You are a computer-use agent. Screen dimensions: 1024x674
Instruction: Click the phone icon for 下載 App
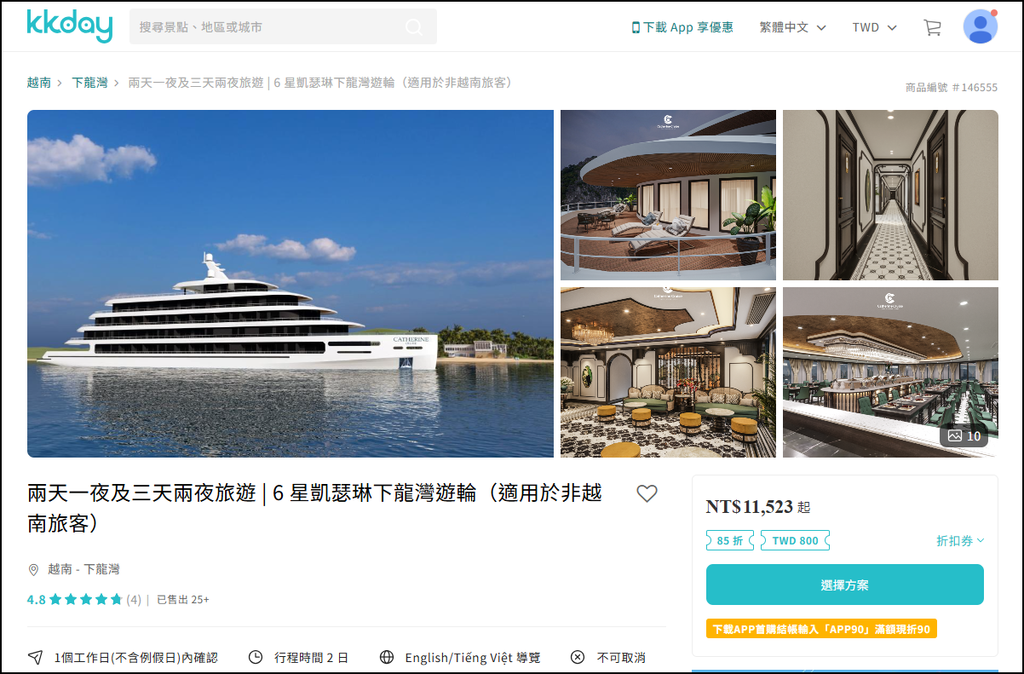coord(635,27)
